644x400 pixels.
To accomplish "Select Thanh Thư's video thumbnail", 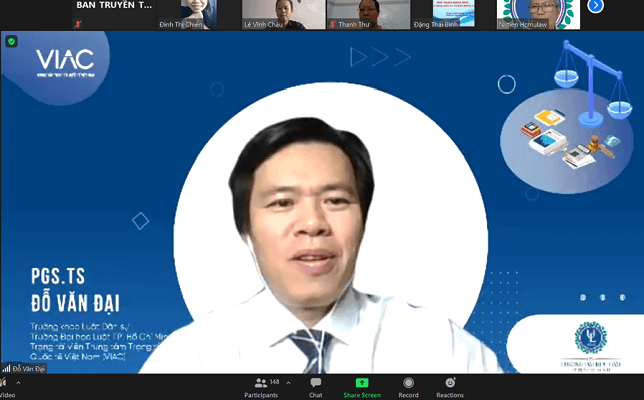I will [x=368, y=14].
